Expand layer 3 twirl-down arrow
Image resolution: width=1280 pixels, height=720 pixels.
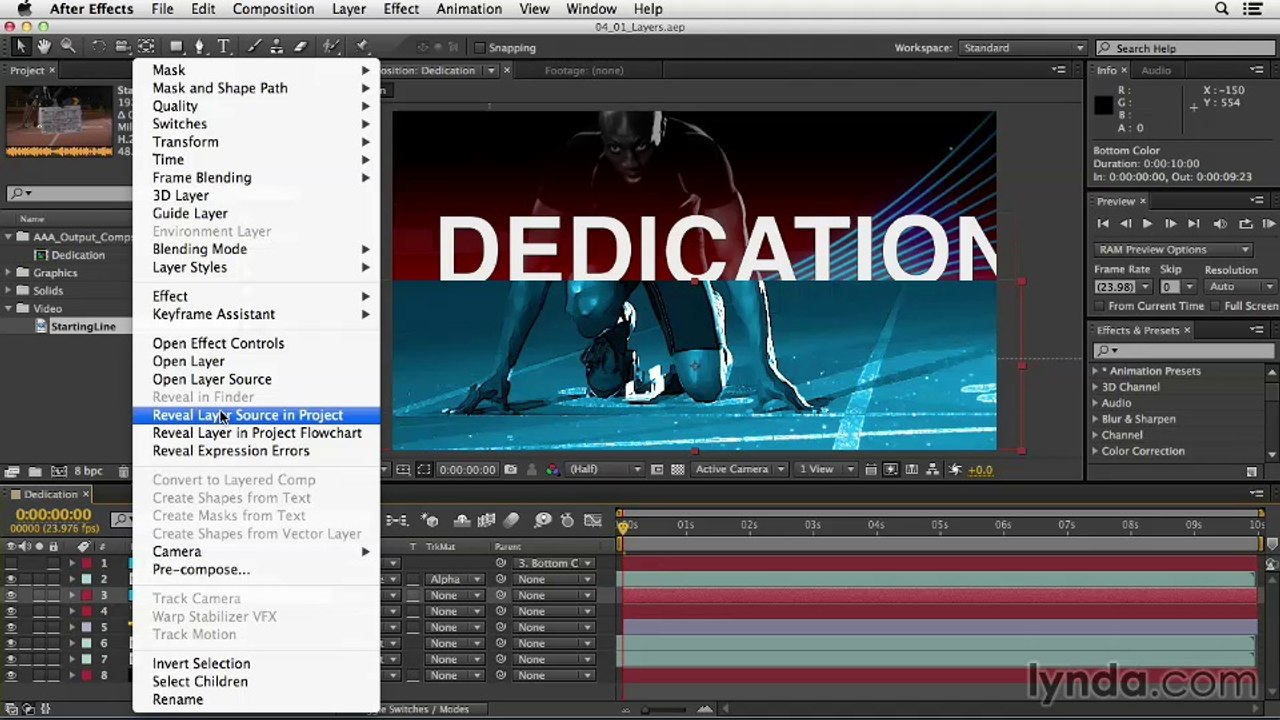(72, 595)
